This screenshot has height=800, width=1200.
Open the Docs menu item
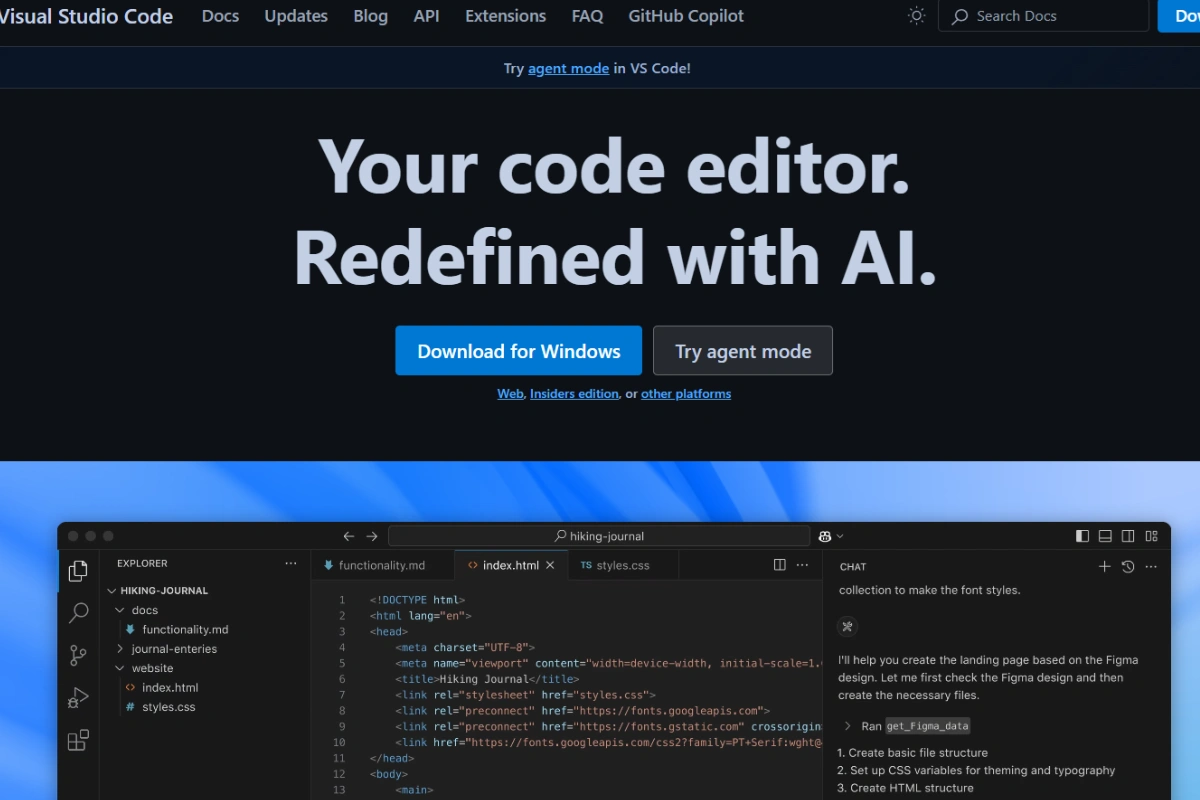tap(220, 16)
